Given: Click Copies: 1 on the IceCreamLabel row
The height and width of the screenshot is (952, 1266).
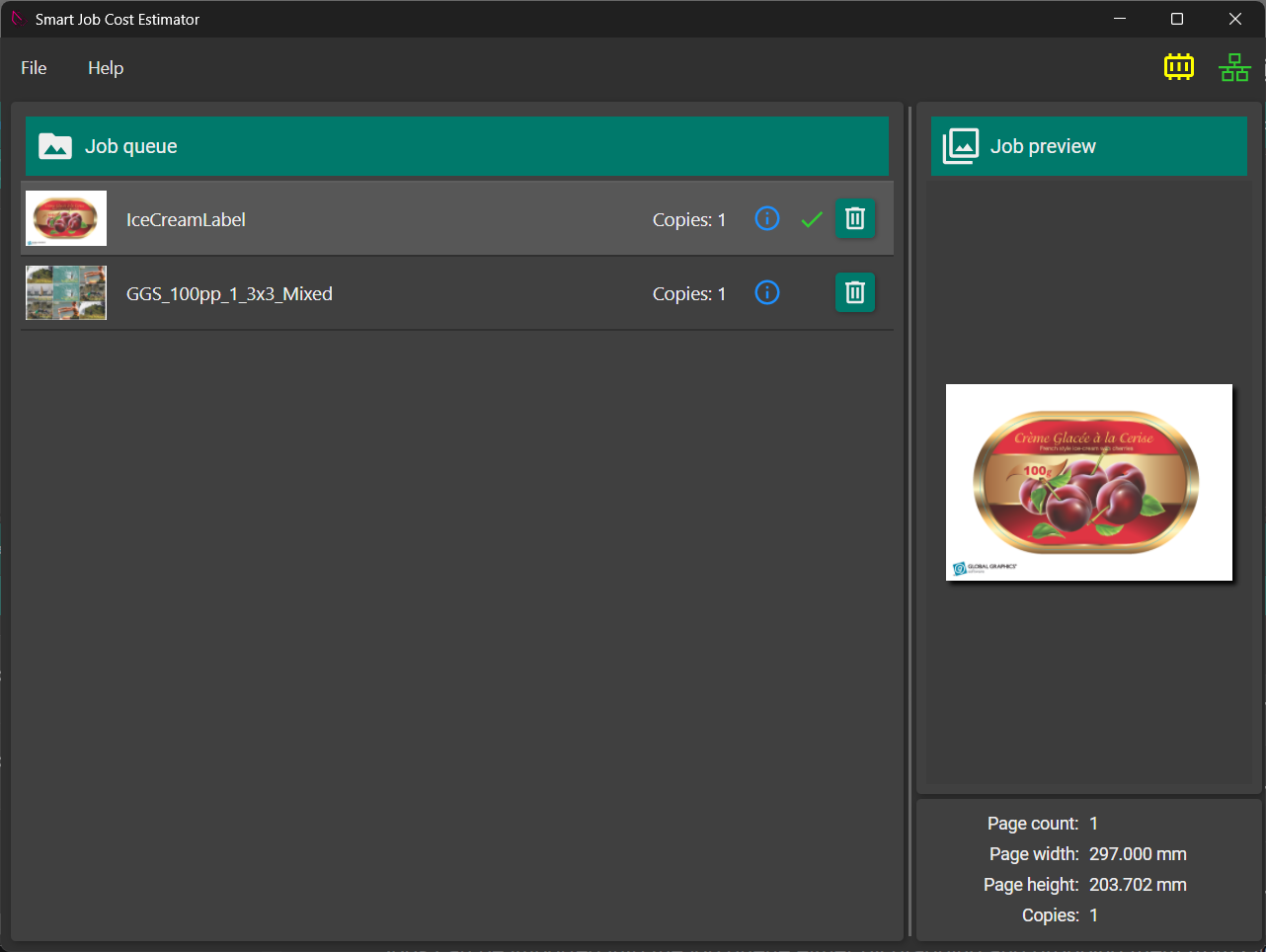Looking at the screenshot, I should 688,220.
